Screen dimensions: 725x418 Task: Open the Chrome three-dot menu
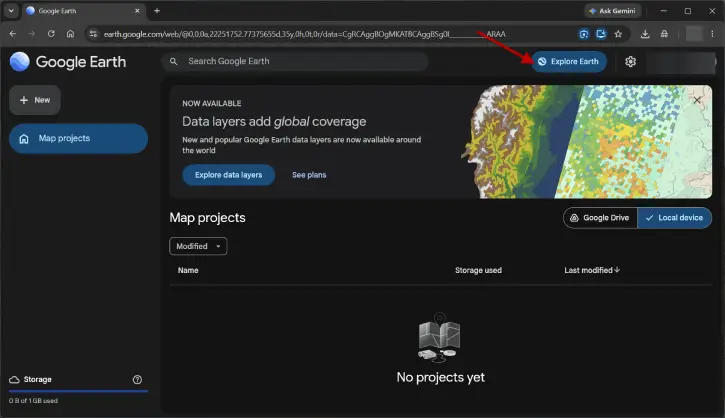coord(713,34)
